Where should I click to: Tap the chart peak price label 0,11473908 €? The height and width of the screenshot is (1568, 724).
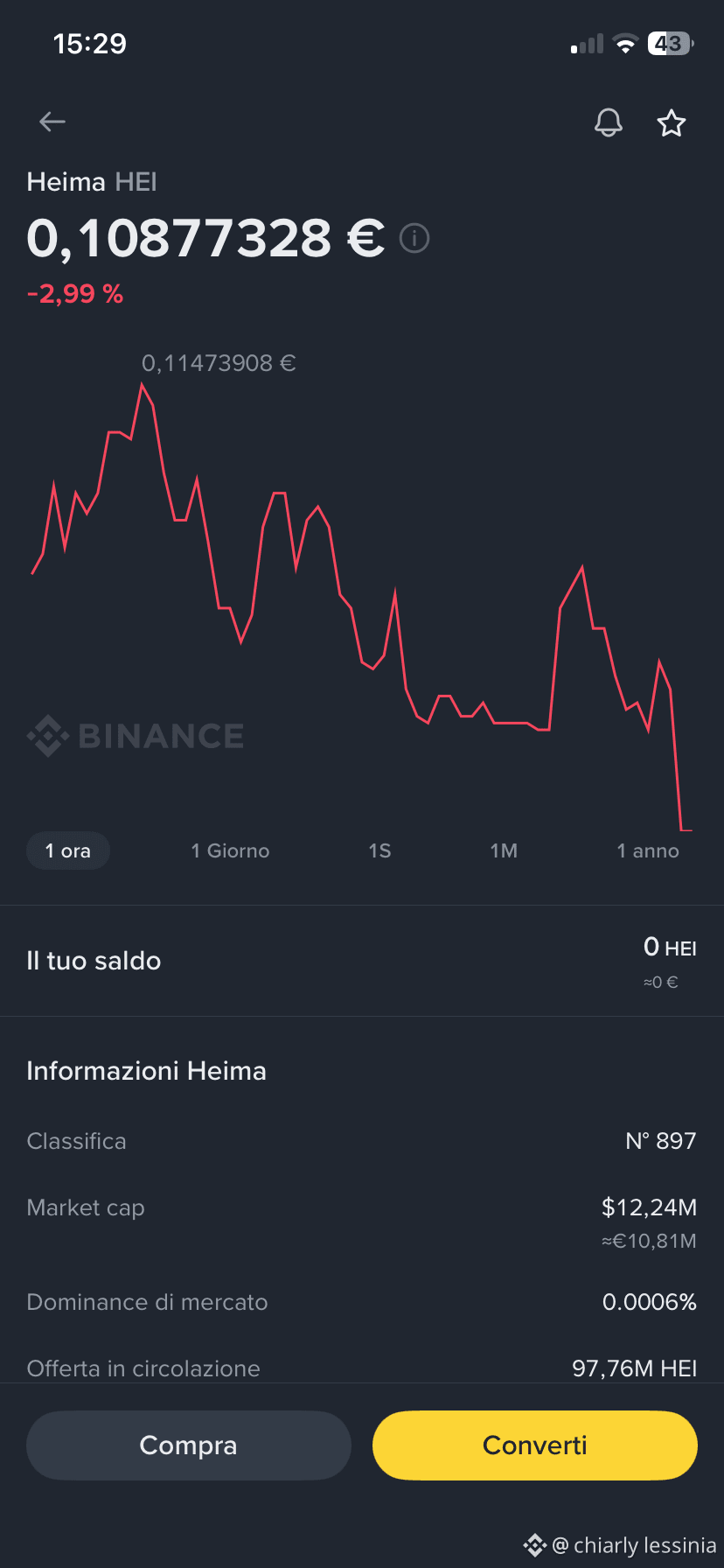[219, 363]
